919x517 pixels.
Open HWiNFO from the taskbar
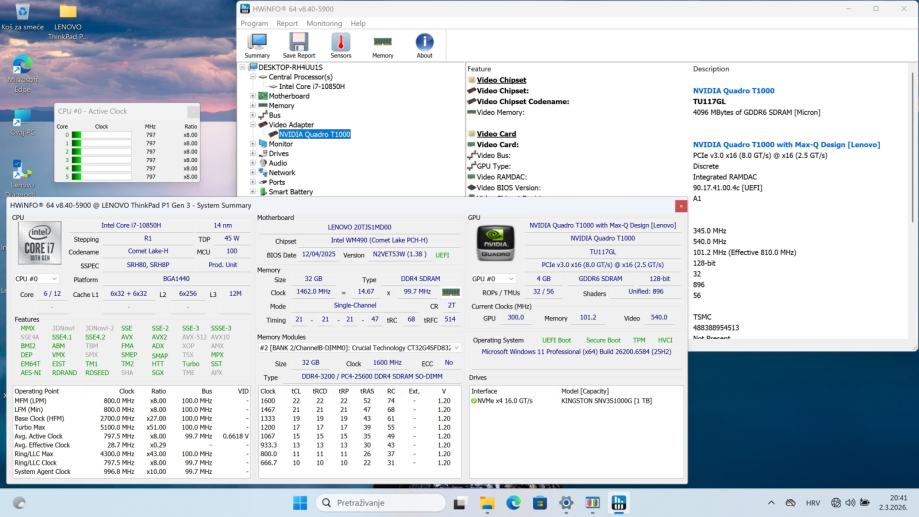point(619,502)
